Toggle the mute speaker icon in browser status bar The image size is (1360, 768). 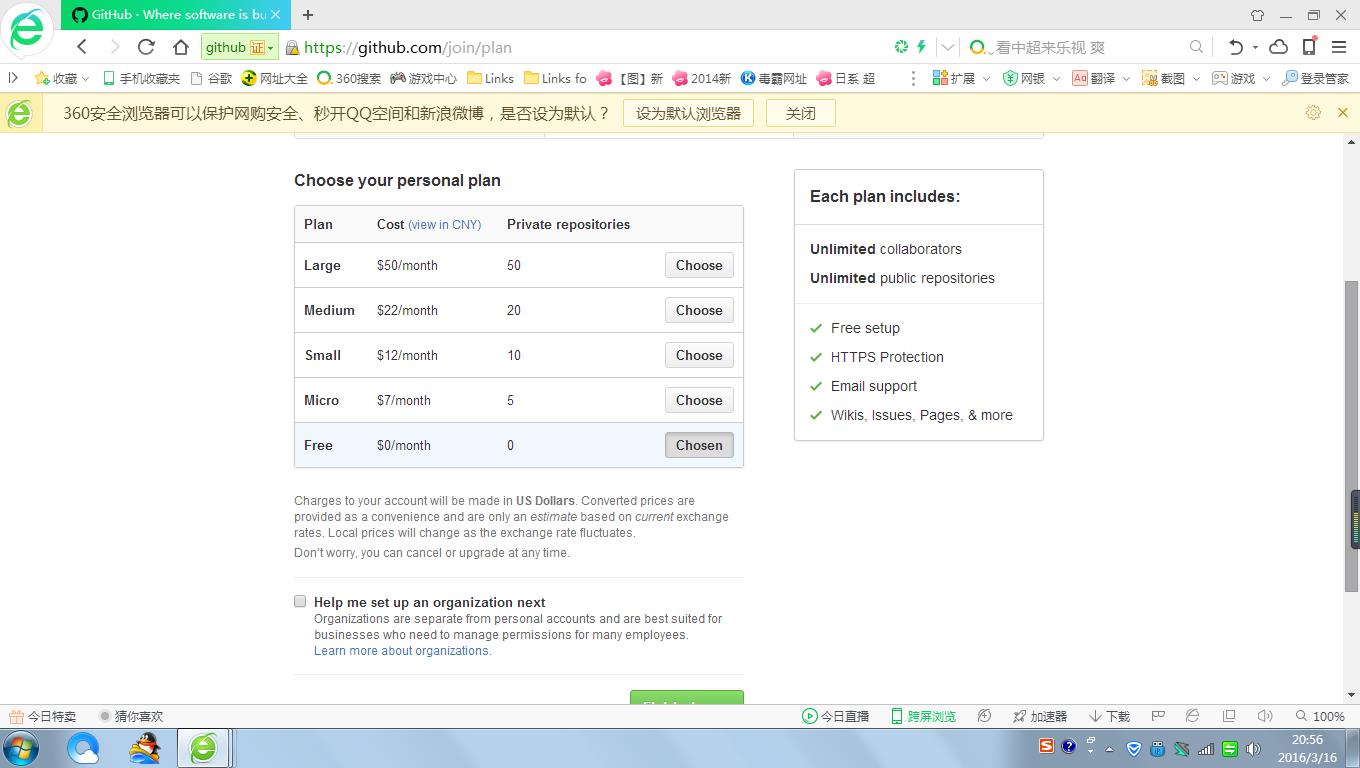click(1265, 716)
